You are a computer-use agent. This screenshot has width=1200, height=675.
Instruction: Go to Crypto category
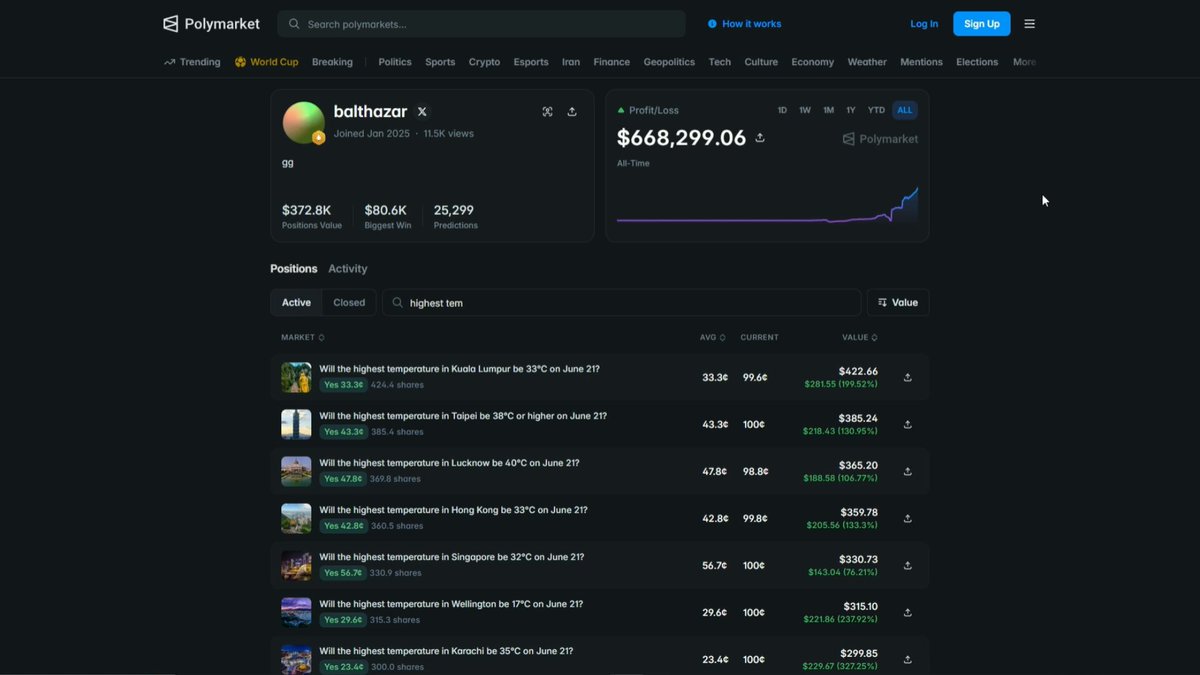(484, 62)
